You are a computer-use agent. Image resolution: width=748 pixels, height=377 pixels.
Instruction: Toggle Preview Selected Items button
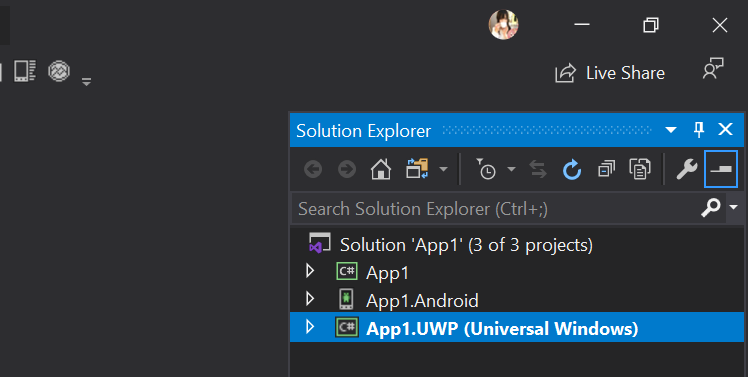[x=721, y=169]
